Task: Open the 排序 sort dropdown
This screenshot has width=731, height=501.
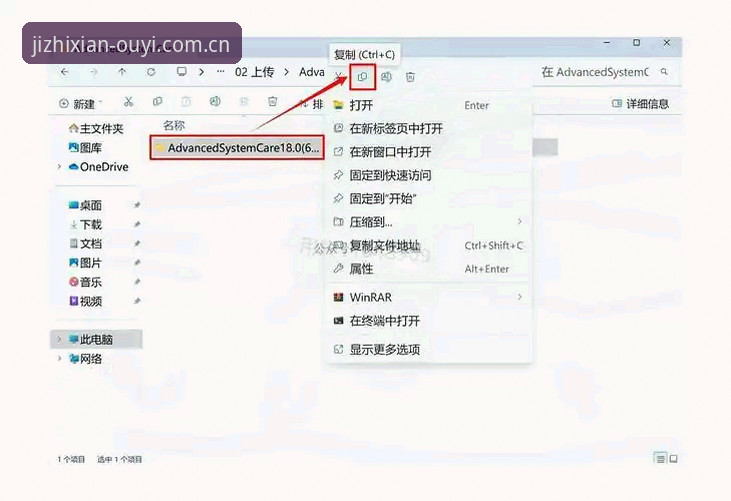Action: (311, 103)
